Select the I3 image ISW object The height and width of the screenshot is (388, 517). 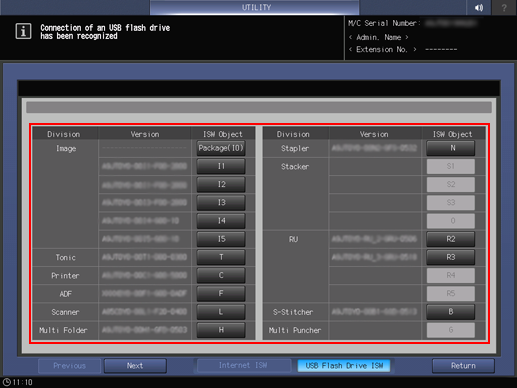point(221,203)
